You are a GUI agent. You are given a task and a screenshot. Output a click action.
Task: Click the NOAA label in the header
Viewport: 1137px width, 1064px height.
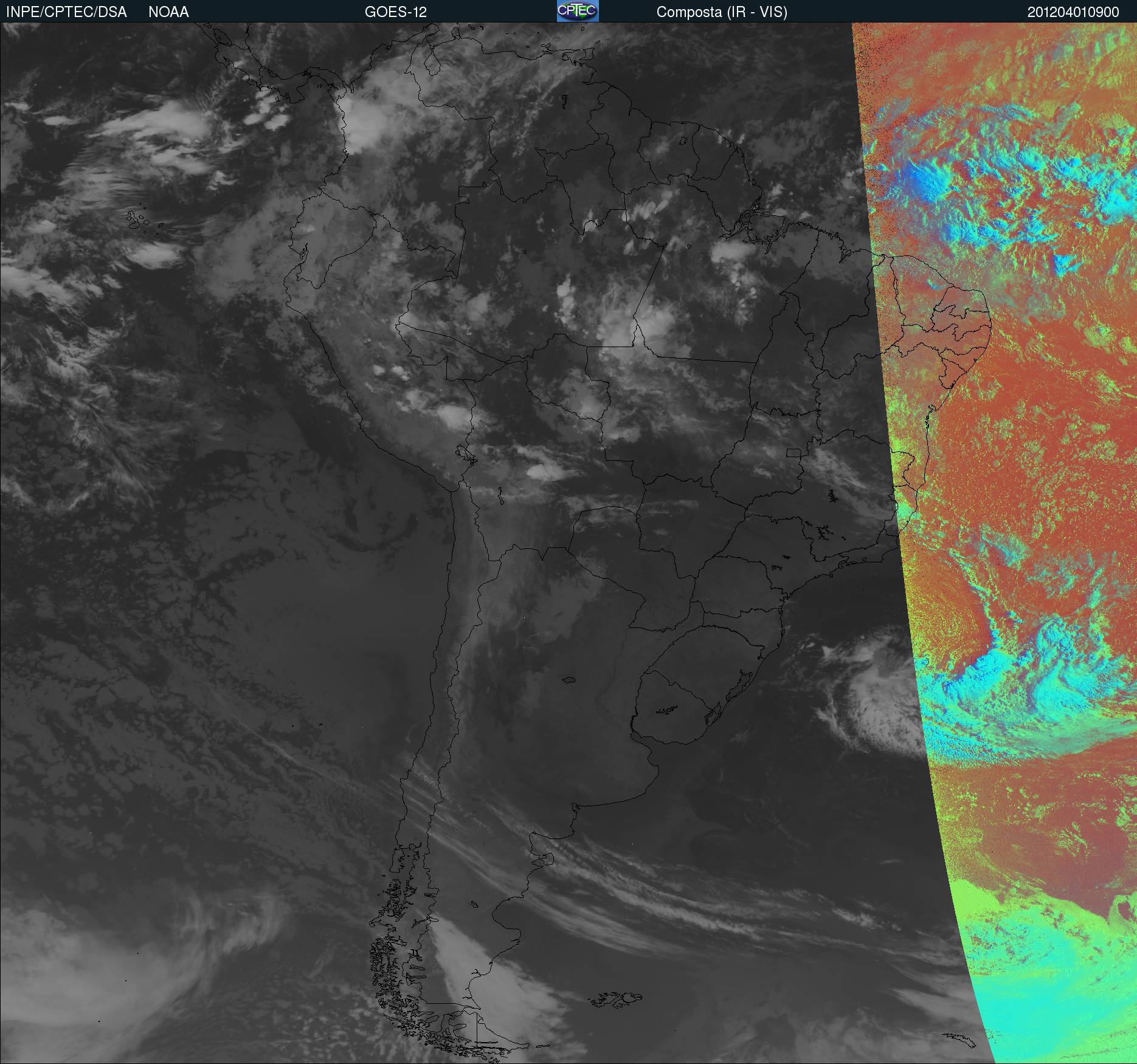(x=168, y=12)
